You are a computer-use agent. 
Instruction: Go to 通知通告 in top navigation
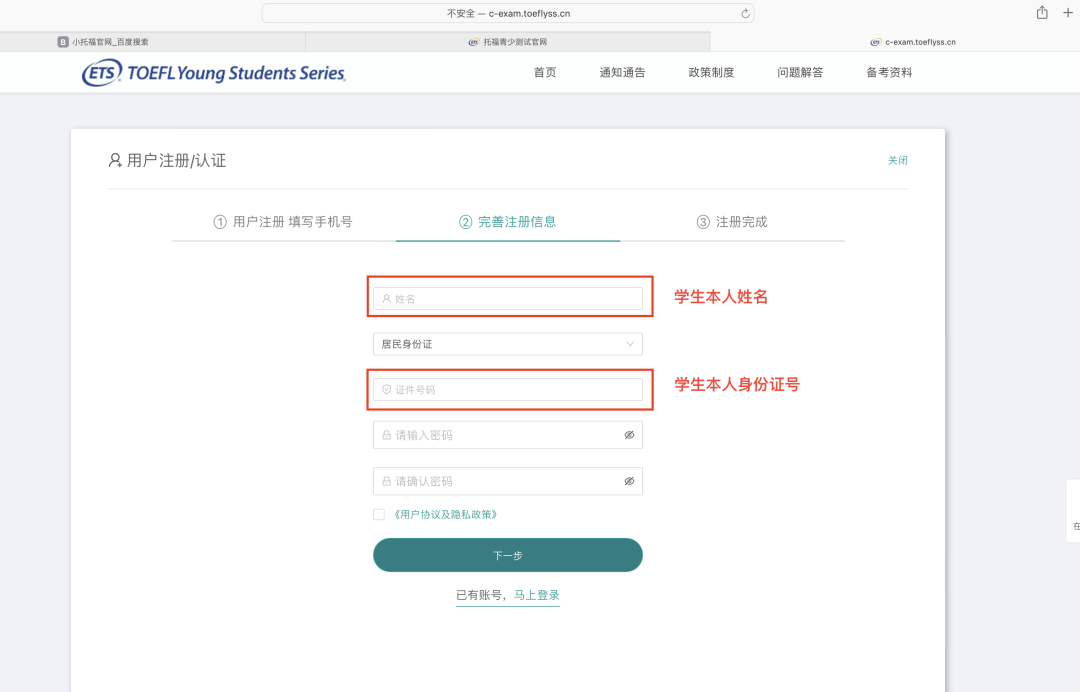coord(622,72)
